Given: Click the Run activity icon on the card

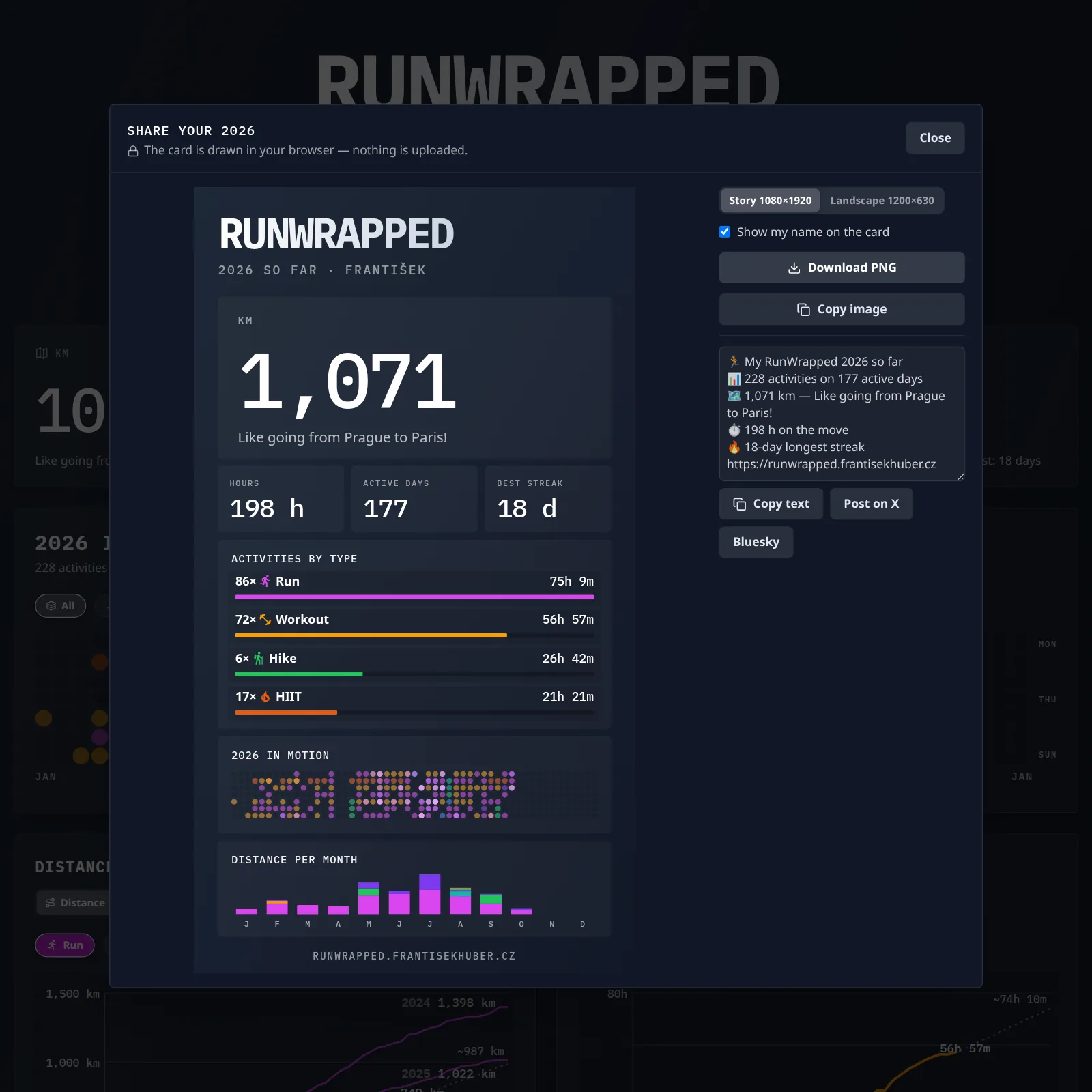Looking at the screenshot, I should (x=265, y=581).
